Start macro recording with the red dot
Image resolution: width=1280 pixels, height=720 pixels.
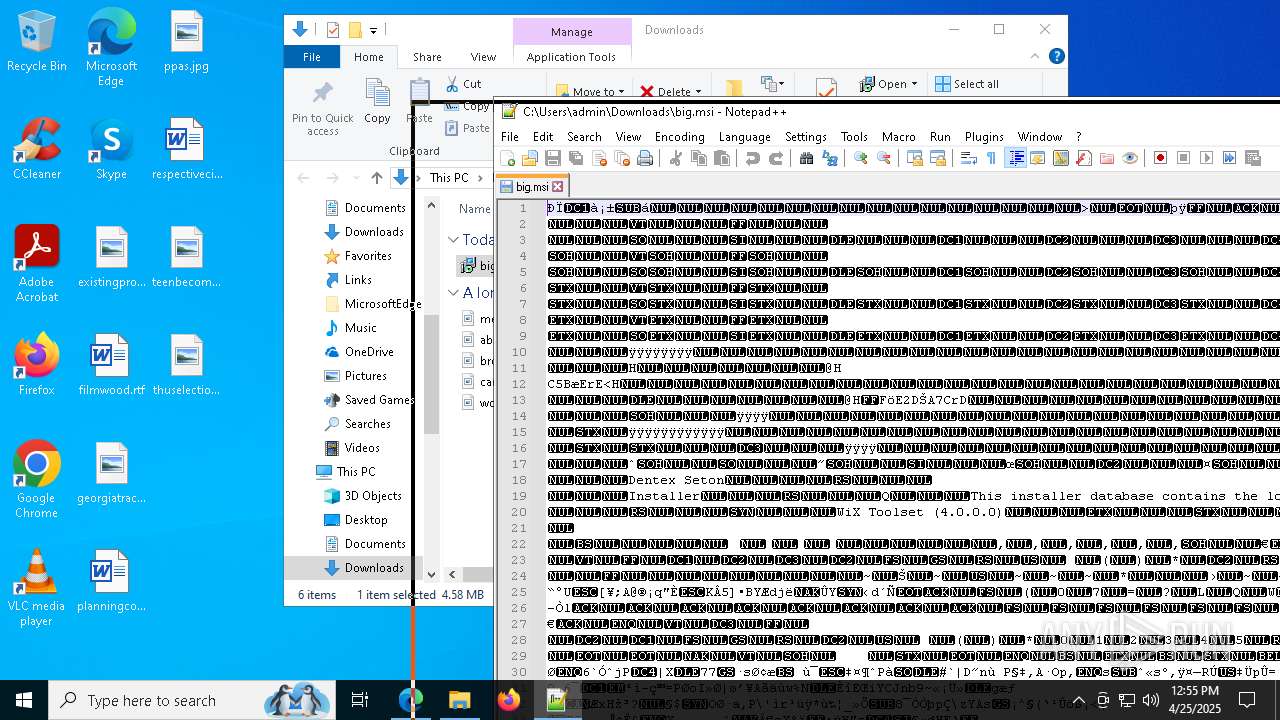click(1161, 158)
